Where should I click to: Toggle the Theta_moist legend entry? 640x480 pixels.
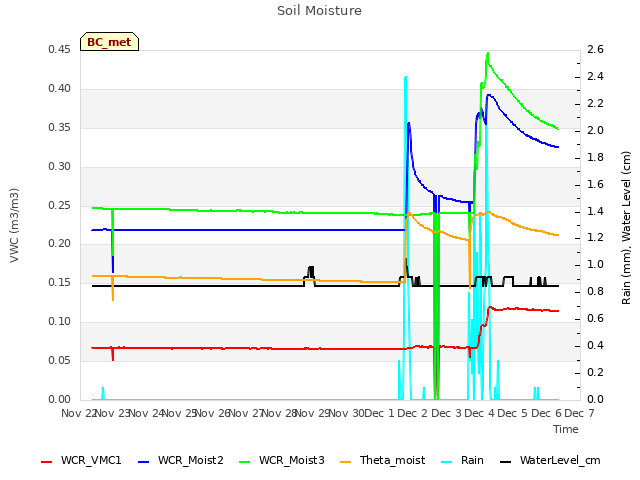[382, 460]
